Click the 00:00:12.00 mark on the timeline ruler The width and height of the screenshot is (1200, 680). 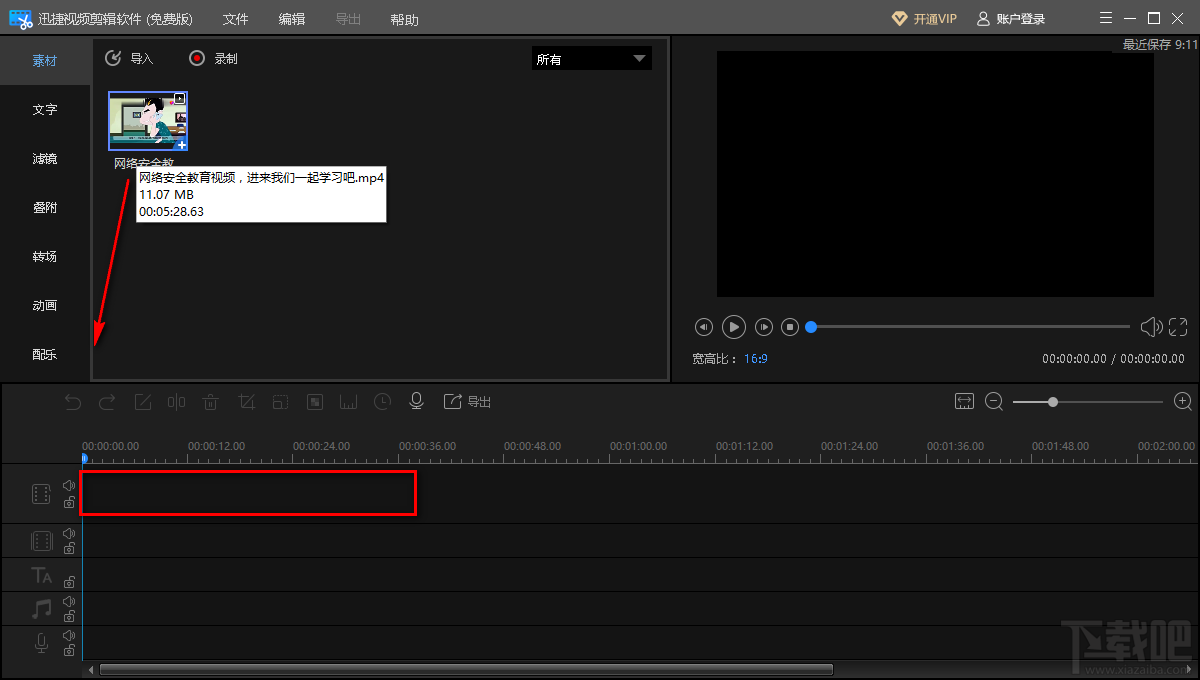pyautogui.click(x=217, y=446)
